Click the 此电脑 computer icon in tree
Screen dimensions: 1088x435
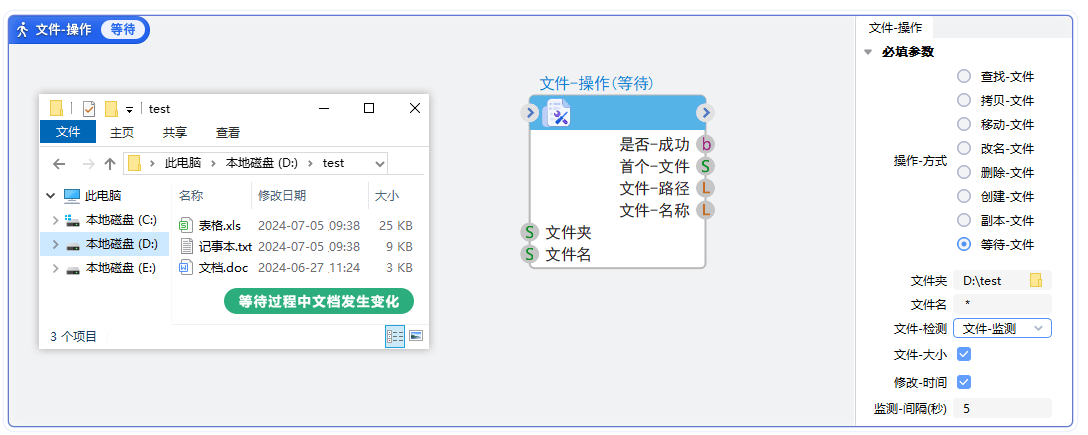pos(71,196)
